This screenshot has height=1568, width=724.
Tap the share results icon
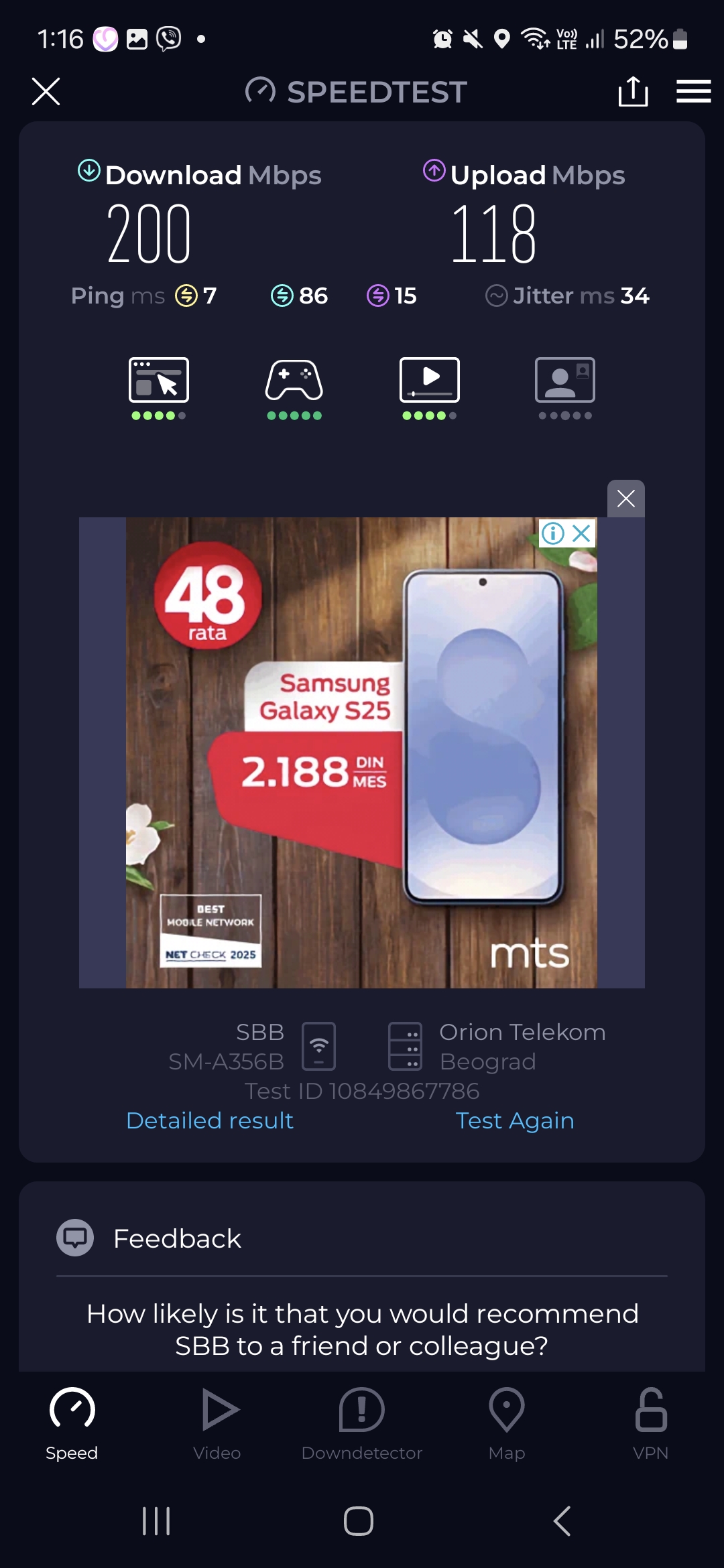pos(633,91)
